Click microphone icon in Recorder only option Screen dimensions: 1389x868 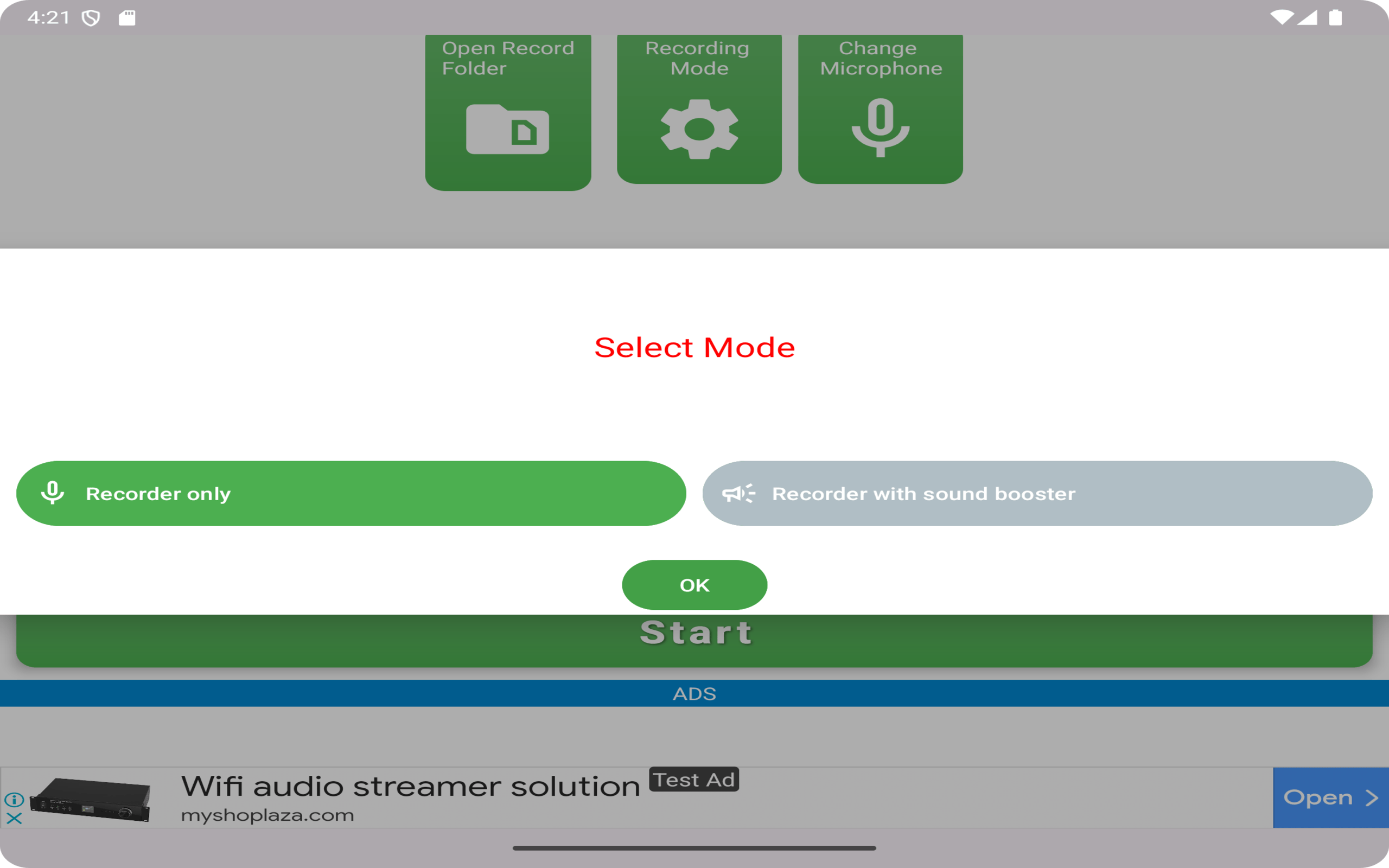coord(52,493)
